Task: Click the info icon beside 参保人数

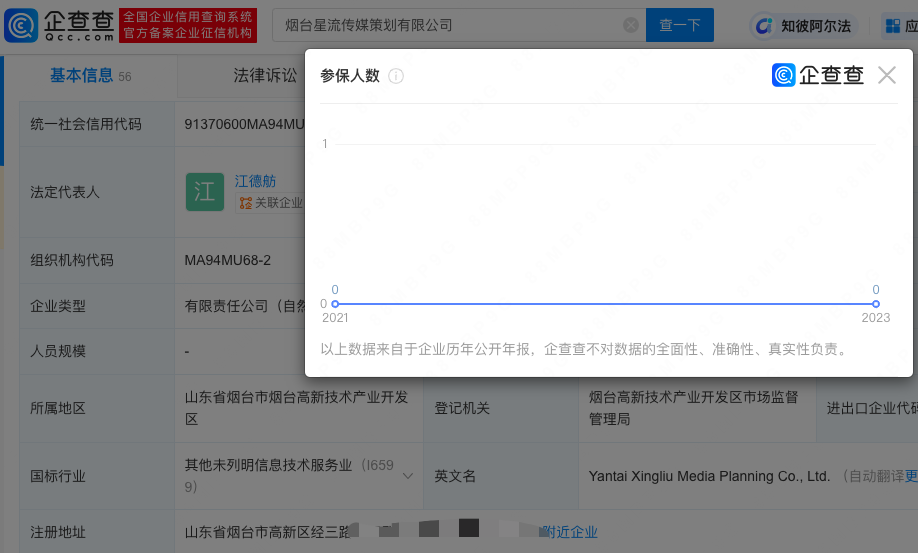Action: click(396, 76)
